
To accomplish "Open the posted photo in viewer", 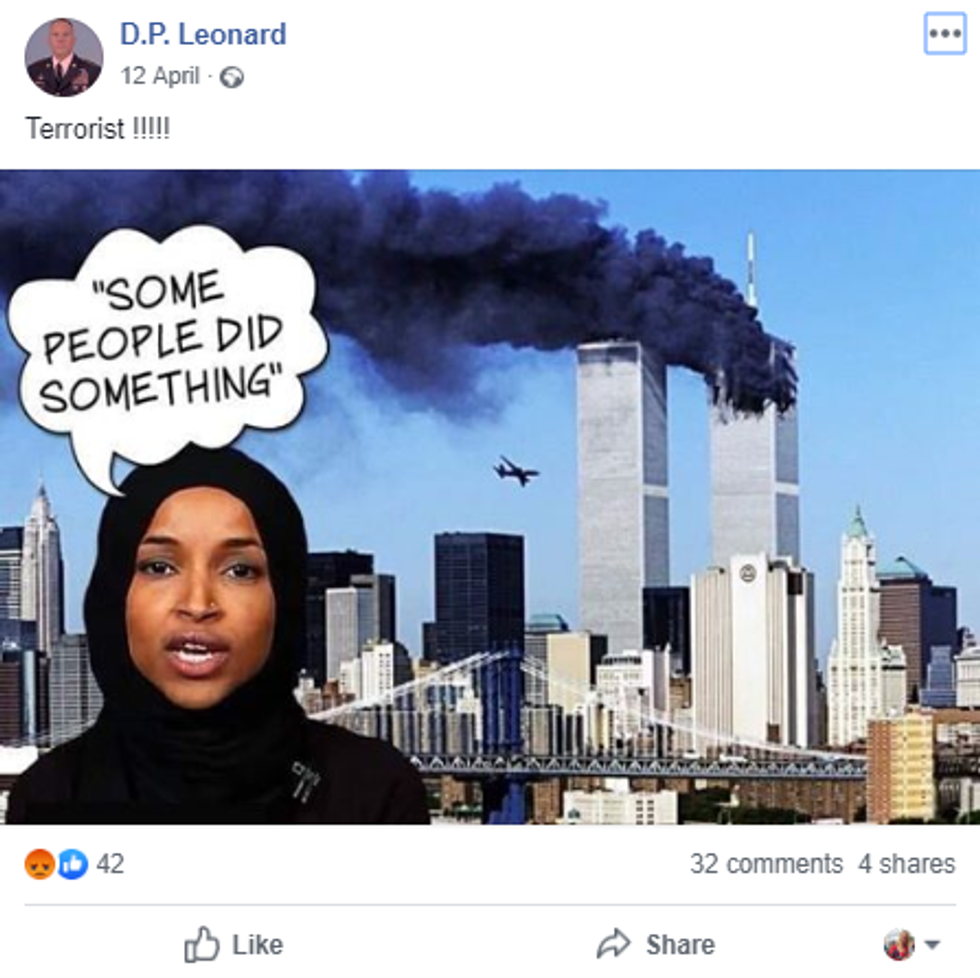I will (x=490, y=497).
